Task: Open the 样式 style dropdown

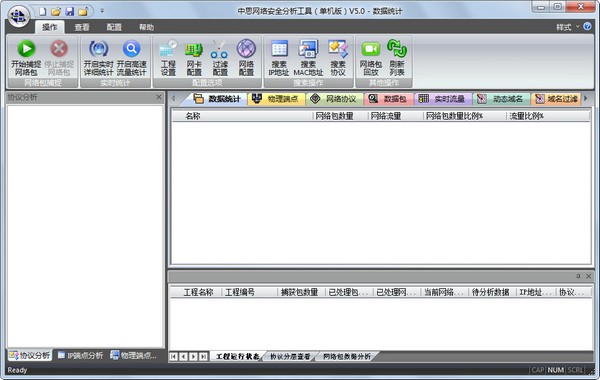Action: click(x=567, y=27)
